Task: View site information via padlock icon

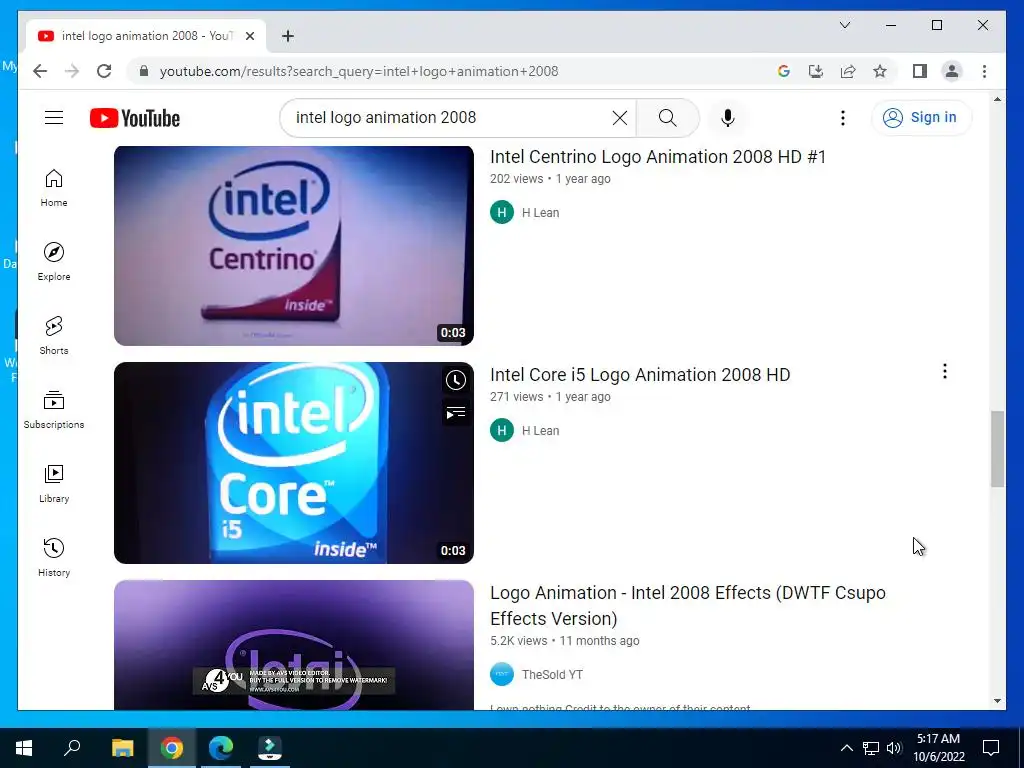Action: point(144,71)
